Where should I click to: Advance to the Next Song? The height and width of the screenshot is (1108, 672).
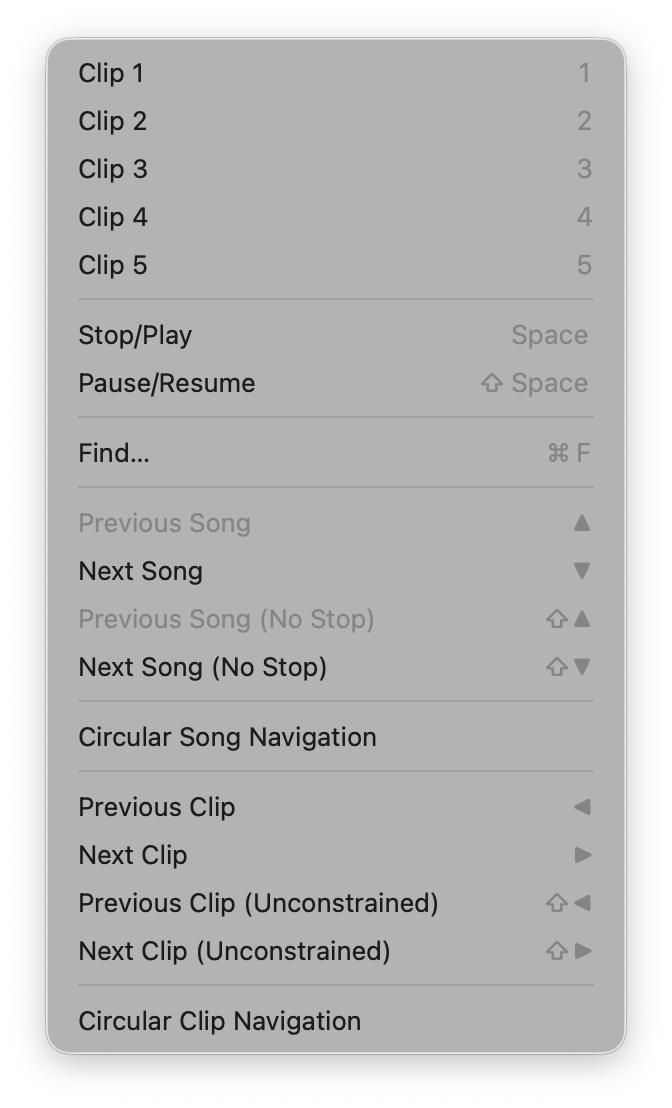[x=140, y=571]
